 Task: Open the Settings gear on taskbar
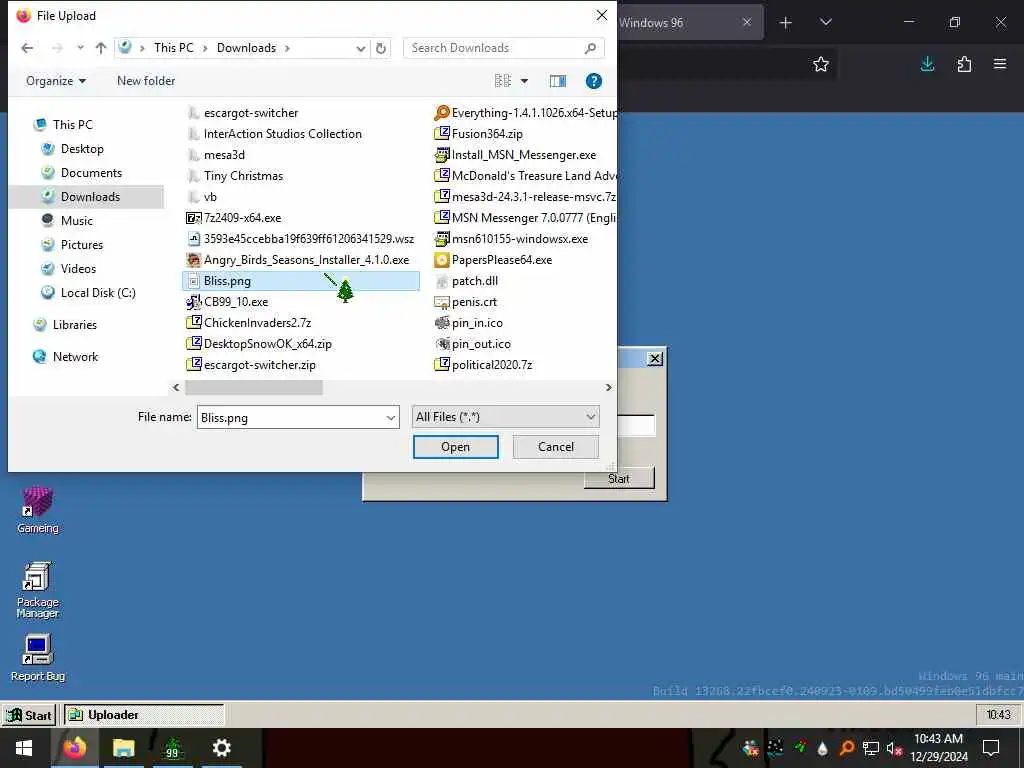(221, 748)
